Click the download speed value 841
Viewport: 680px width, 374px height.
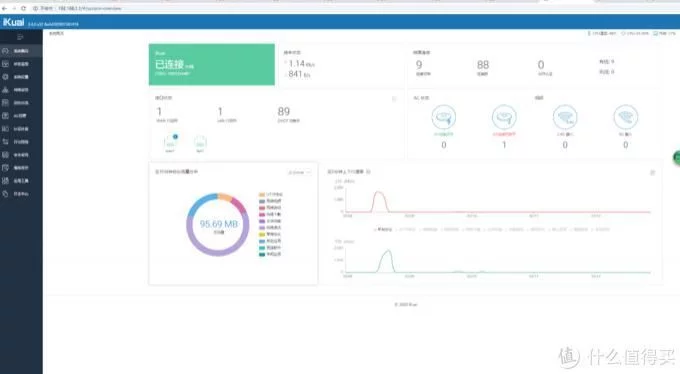point(295,74)
